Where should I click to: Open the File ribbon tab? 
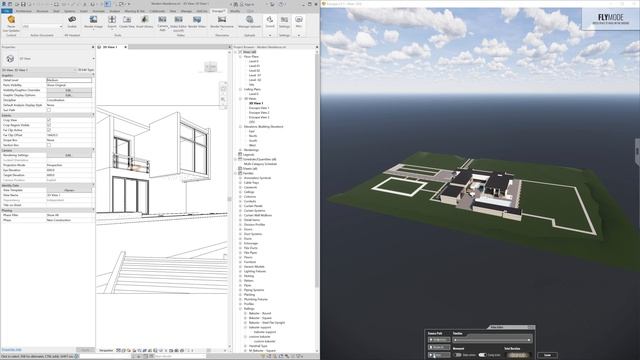click(x=7, y=11)
